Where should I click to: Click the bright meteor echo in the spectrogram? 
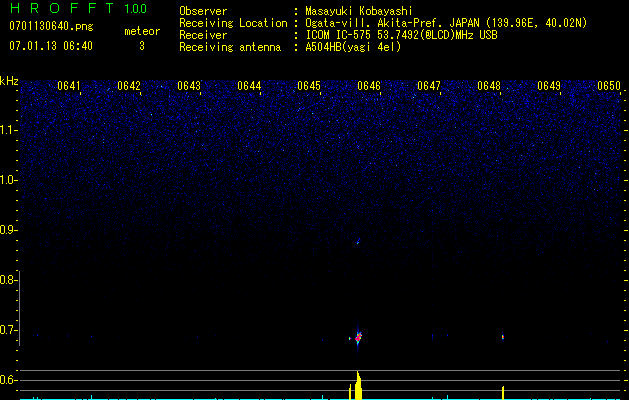point(358,337)
